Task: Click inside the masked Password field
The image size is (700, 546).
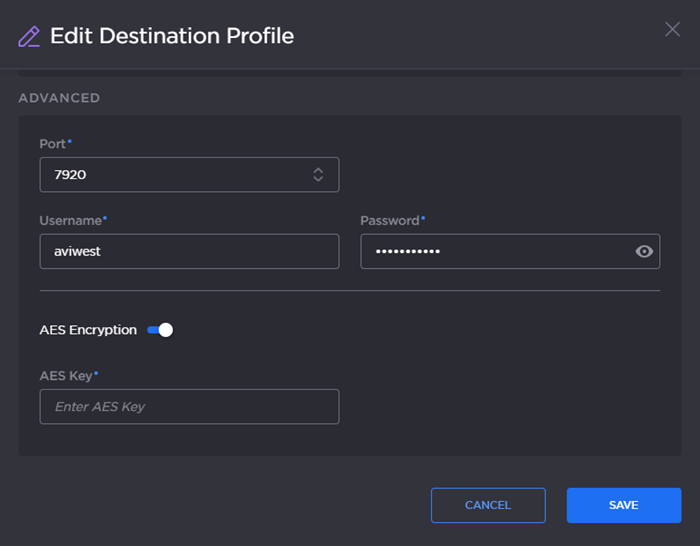Action: (x=495, y=252)
